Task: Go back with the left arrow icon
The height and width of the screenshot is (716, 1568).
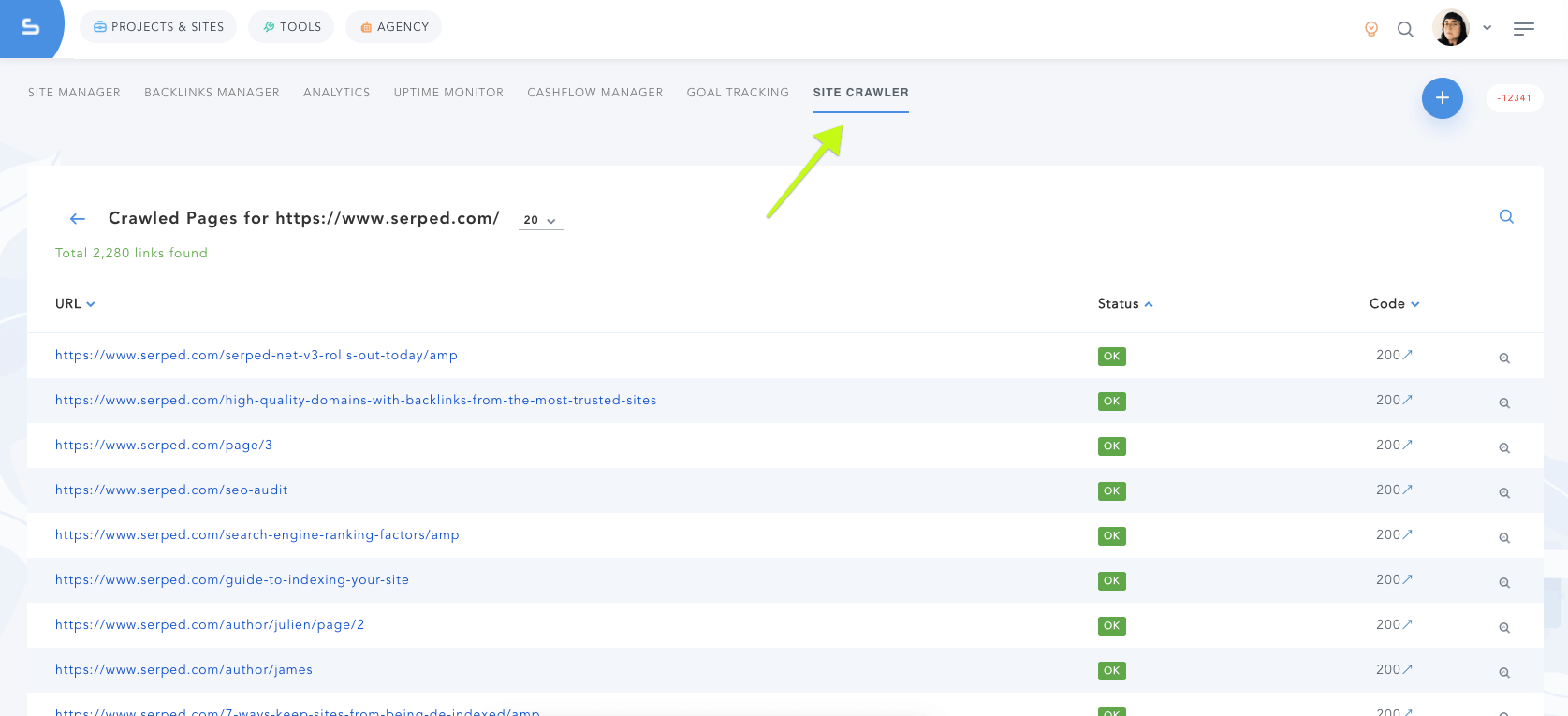Action: 78,219
